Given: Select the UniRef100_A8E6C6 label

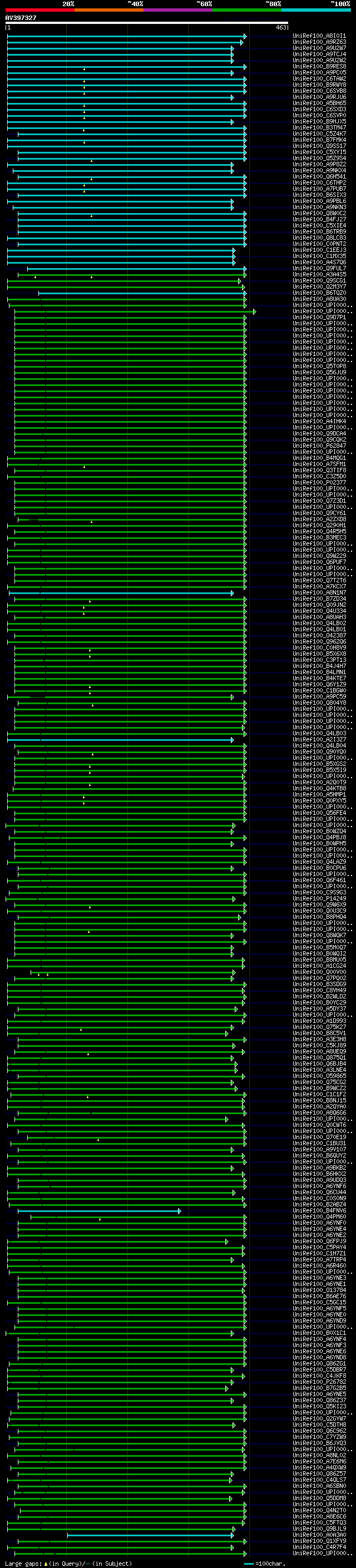Looking at the screenshot, I should [319, 1516].
